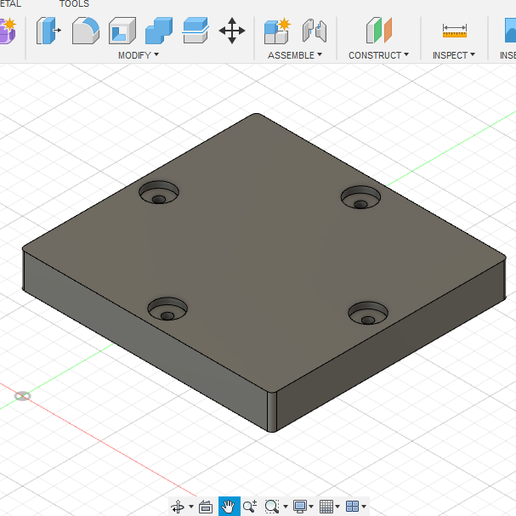Select the Press Pull tool
This screenshot has height=516, width=516.
(48, 31)
